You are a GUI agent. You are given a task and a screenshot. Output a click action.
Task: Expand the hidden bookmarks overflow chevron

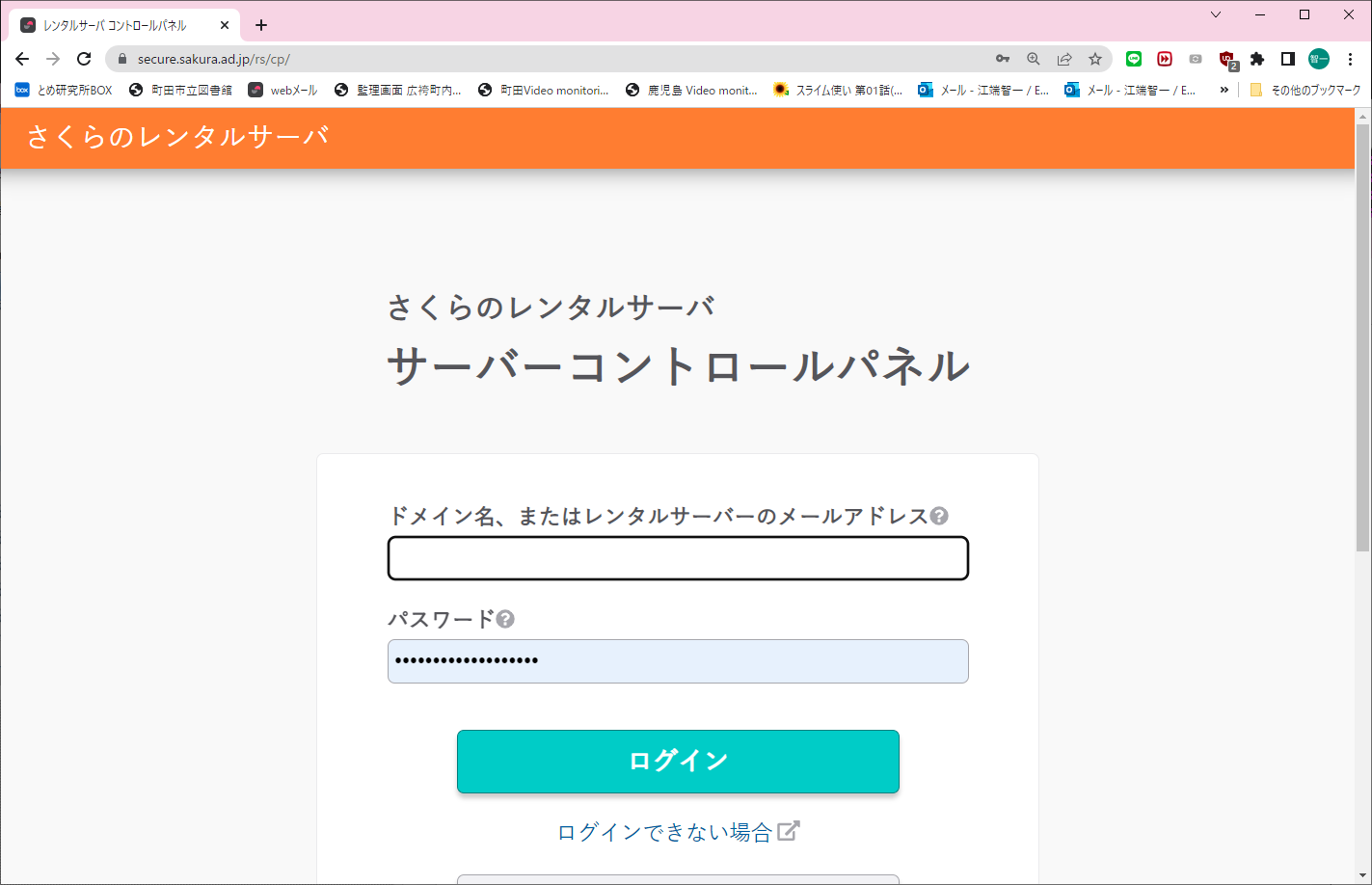tap(1224, 90)
